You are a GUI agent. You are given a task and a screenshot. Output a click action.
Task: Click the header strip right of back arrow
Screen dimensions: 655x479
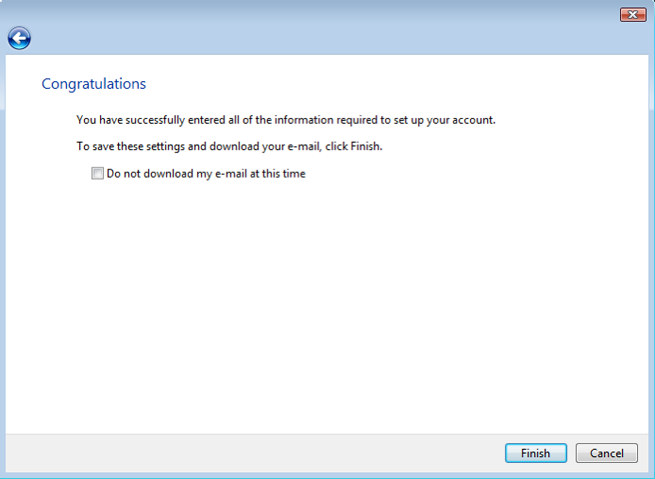point(330,39)
